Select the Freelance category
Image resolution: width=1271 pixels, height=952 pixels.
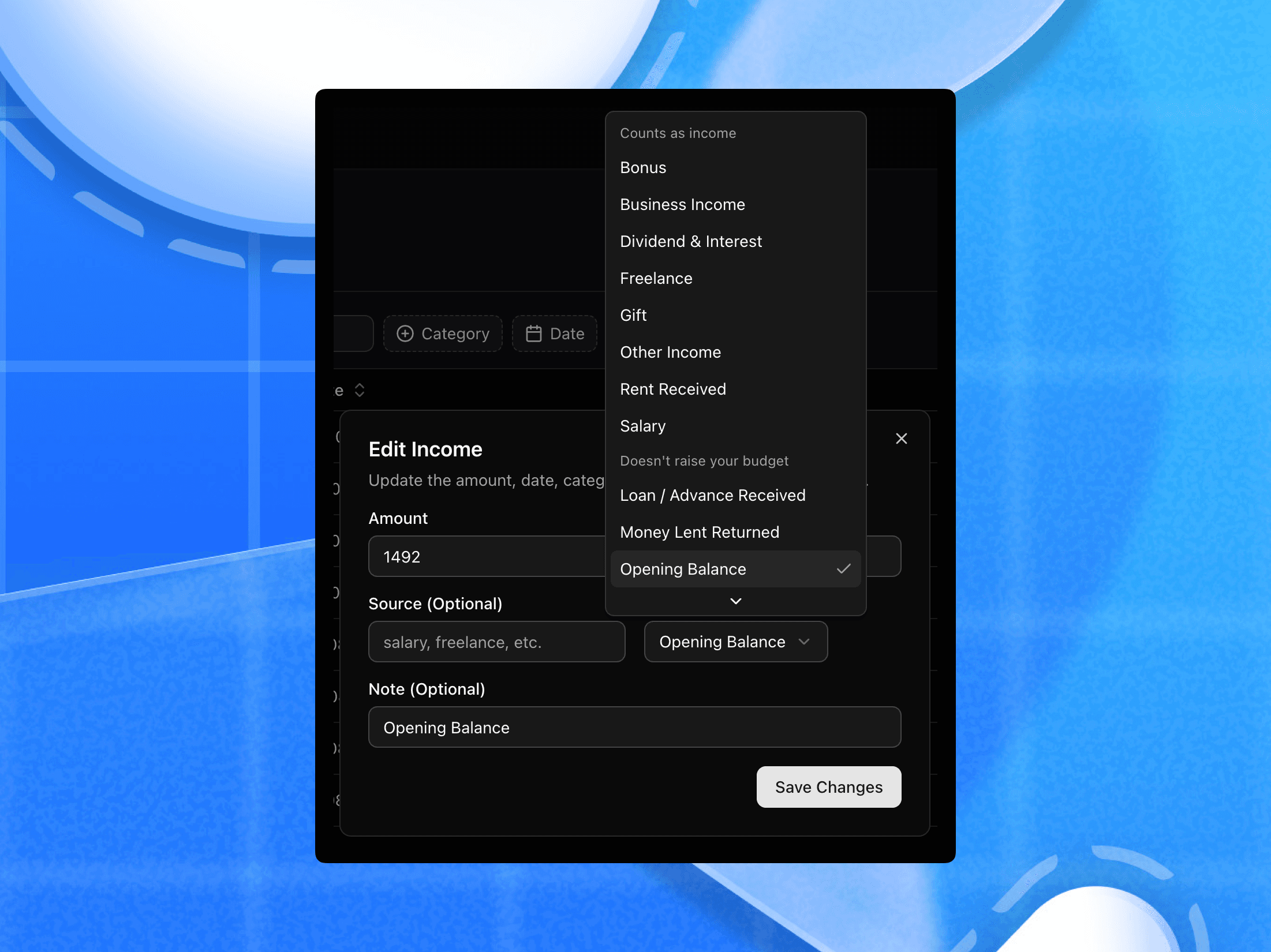[x=735, y=278]
